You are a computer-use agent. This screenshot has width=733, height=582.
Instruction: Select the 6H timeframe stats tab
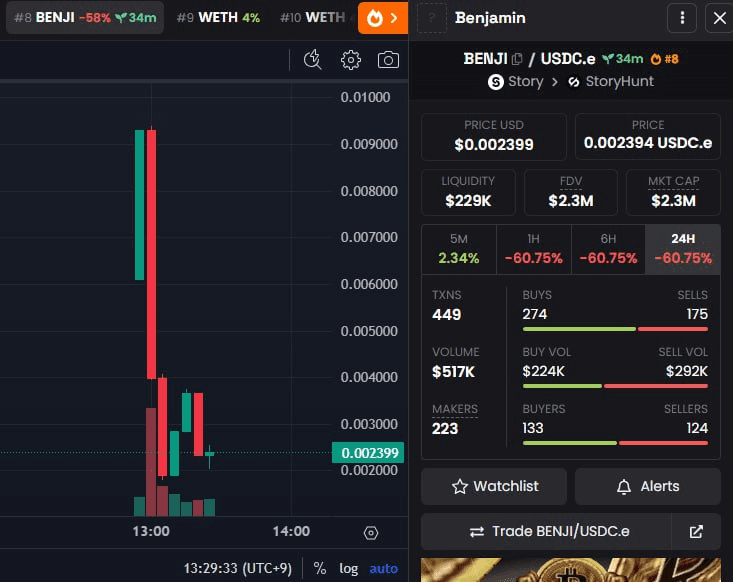click(x=608, y=249)
